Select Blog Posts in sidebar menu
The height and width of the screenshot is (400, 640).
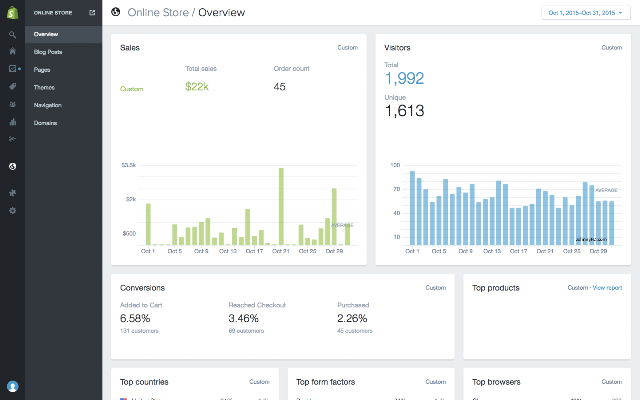(48, 52)
